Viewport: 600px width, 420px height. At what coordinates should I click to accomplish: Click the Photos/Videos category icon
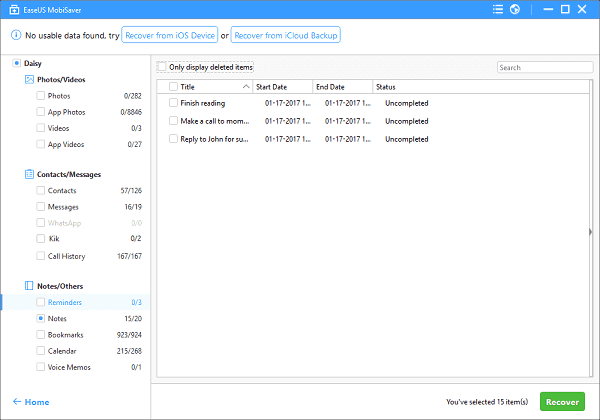click(x=29, y=79)
